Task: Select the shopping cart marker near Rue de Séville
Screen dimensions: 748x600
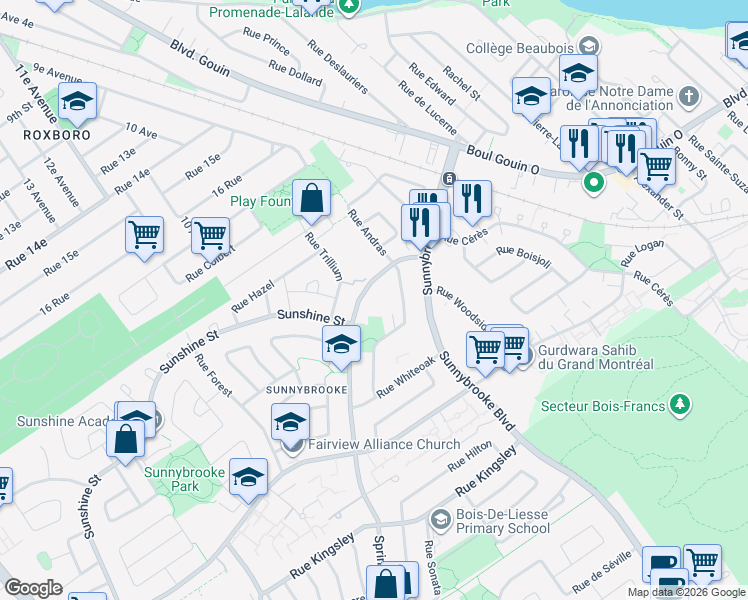Action: [702, 563]
